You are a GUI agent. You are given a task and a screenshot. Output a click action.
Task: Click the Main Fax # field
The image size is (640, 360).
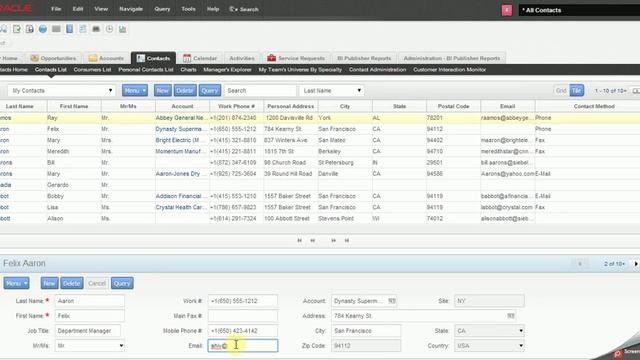point(243,316)
